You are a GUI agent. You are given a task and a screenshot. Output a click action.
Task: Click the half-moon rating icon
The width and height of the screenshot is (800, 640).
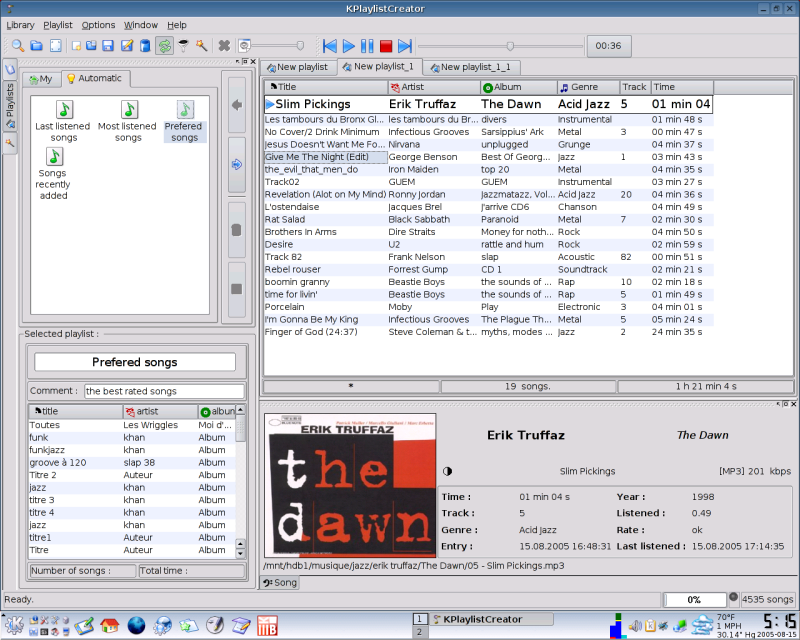tap(447, 472)
